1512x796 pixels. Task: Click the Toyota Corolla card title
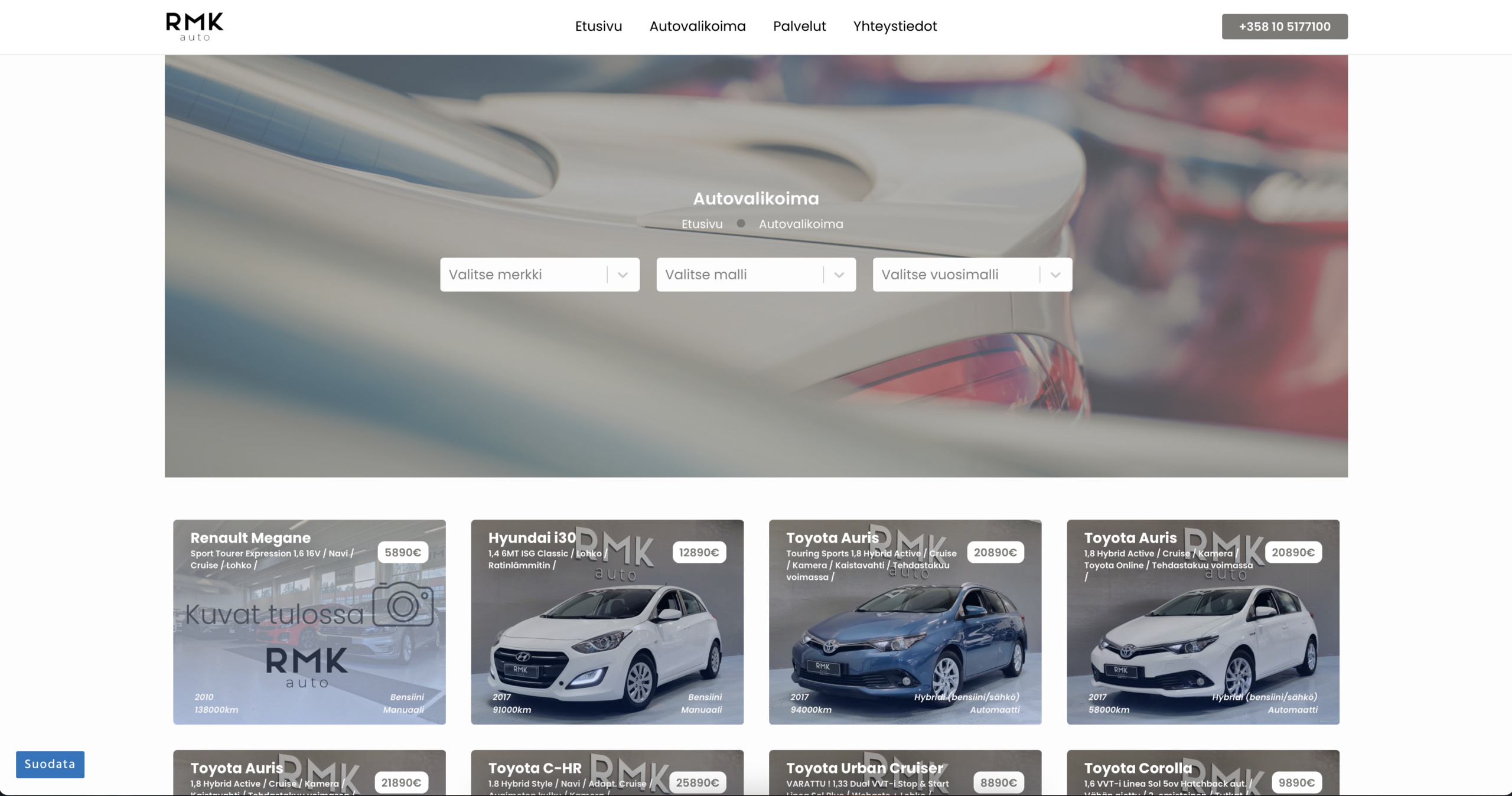click(1138, 768)
